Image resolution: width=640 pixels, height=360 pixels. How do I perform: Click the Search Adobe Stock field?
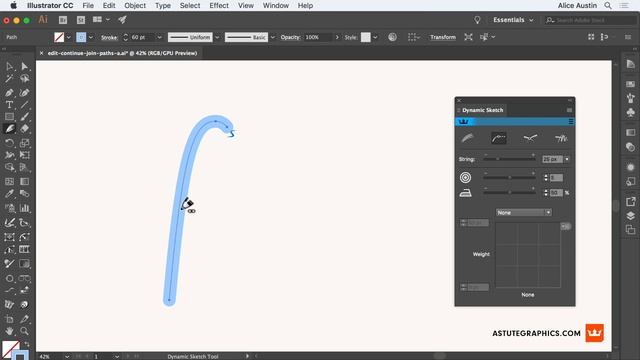pyautogui.click(x=590, y=20)
